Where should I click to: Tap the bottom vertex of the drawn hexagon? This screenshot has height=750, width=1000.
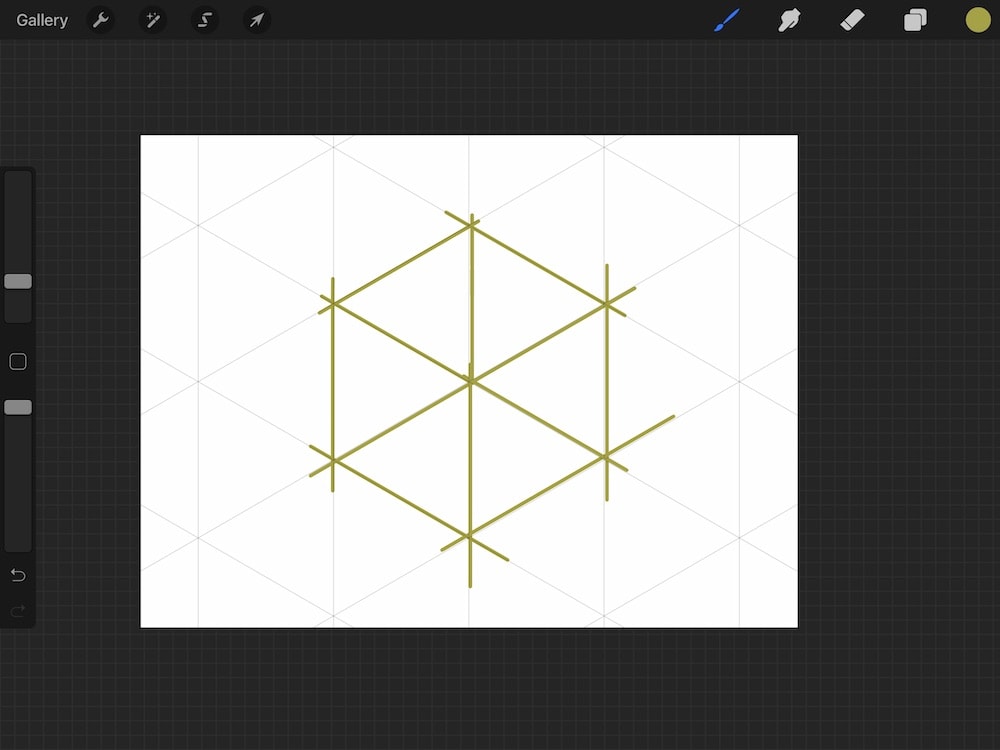[469, 537]
